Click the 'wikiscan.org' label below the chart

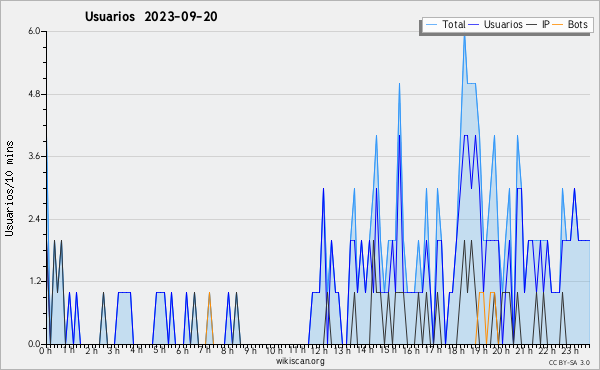pyautogui.click(x=300, y=361)
